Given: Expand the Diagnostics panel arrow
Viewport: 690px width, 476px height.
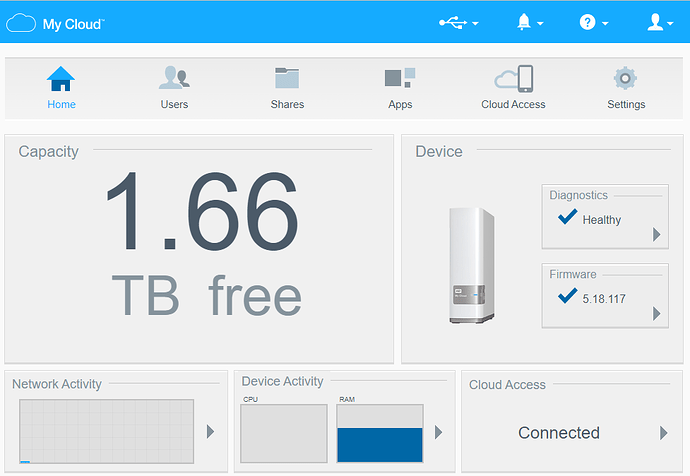Looking at the screenshot, I should (x=657, y=234).
